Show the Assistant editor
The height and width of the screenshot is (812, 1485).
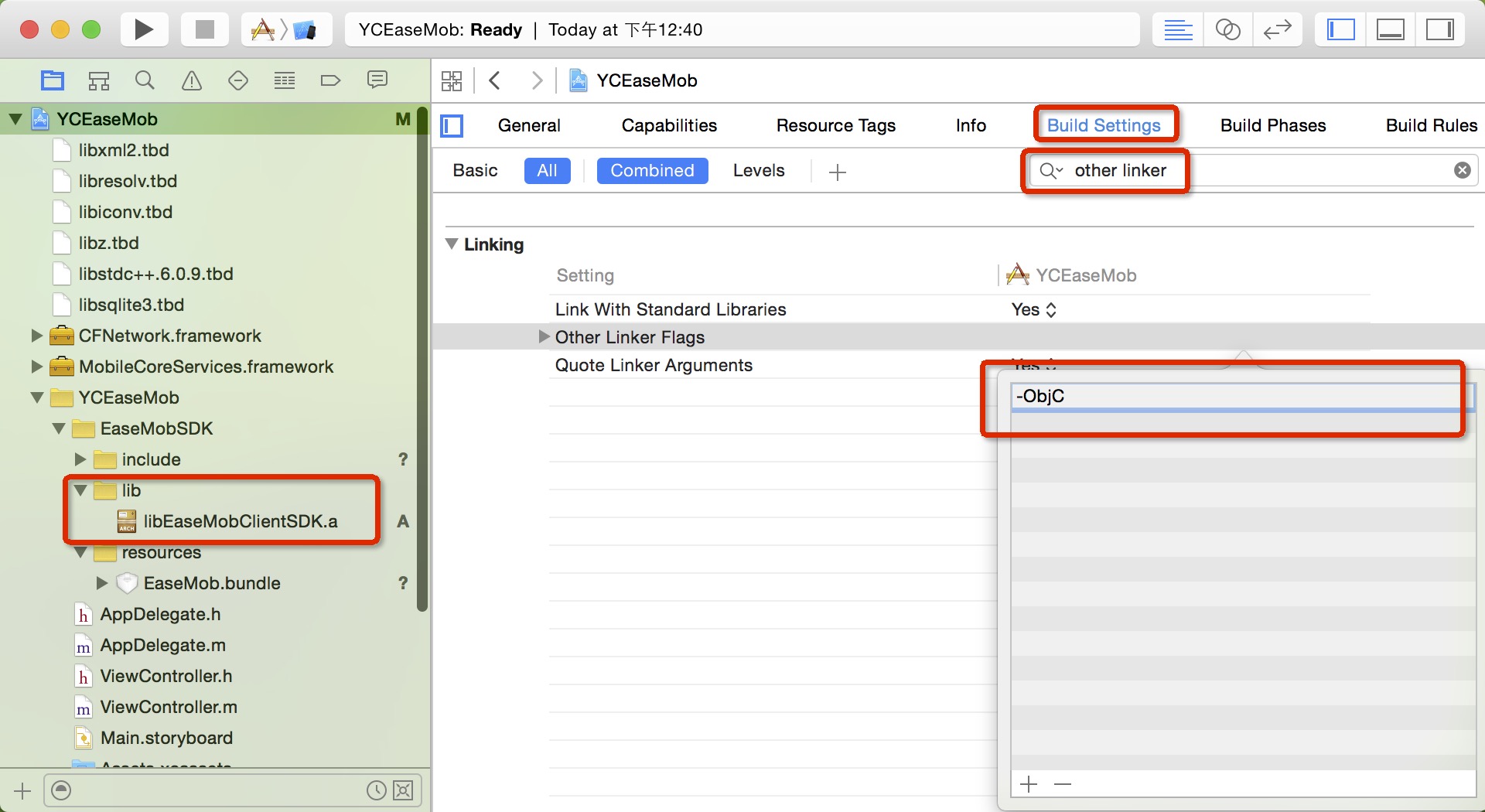(1227, 29)
